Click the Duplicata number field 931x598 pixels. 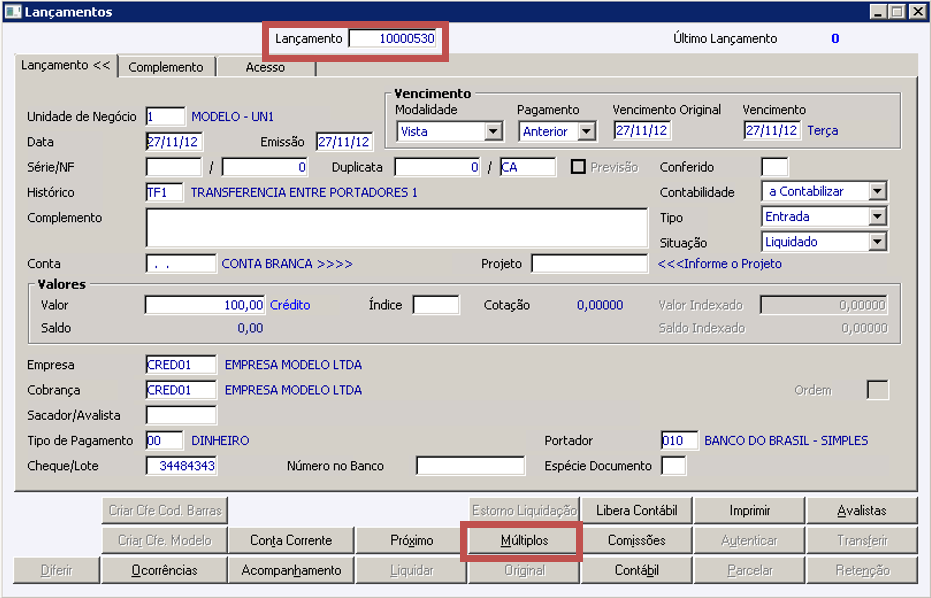(x=437, y=167)
